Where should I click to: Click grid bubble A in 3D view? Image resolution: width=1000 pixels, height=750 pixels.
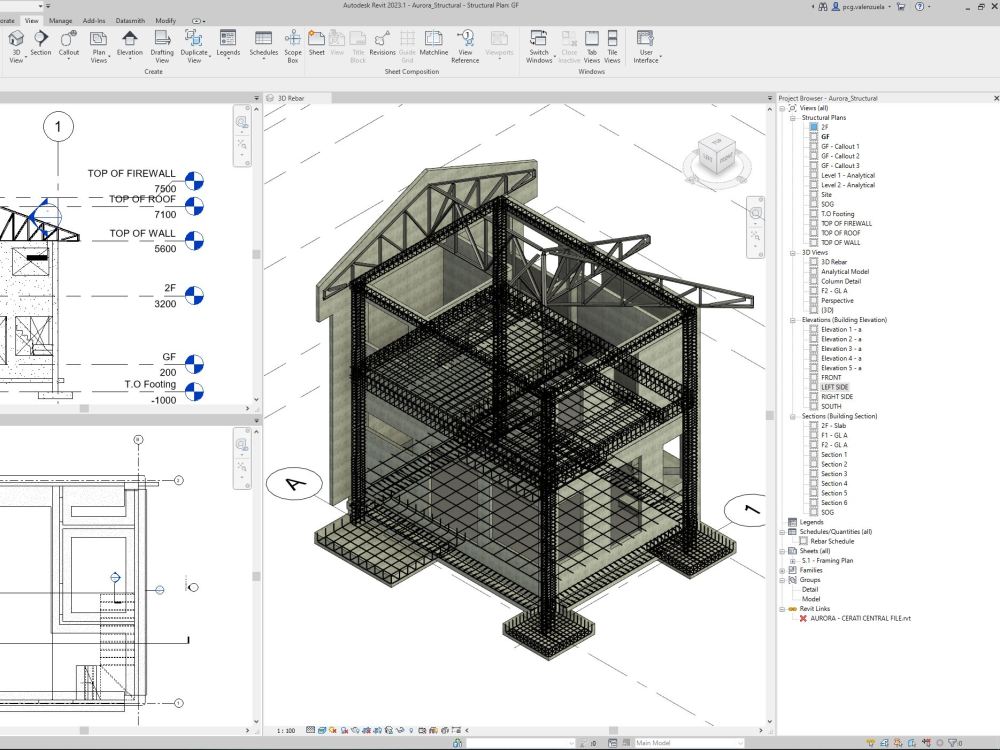pos(294,484)
